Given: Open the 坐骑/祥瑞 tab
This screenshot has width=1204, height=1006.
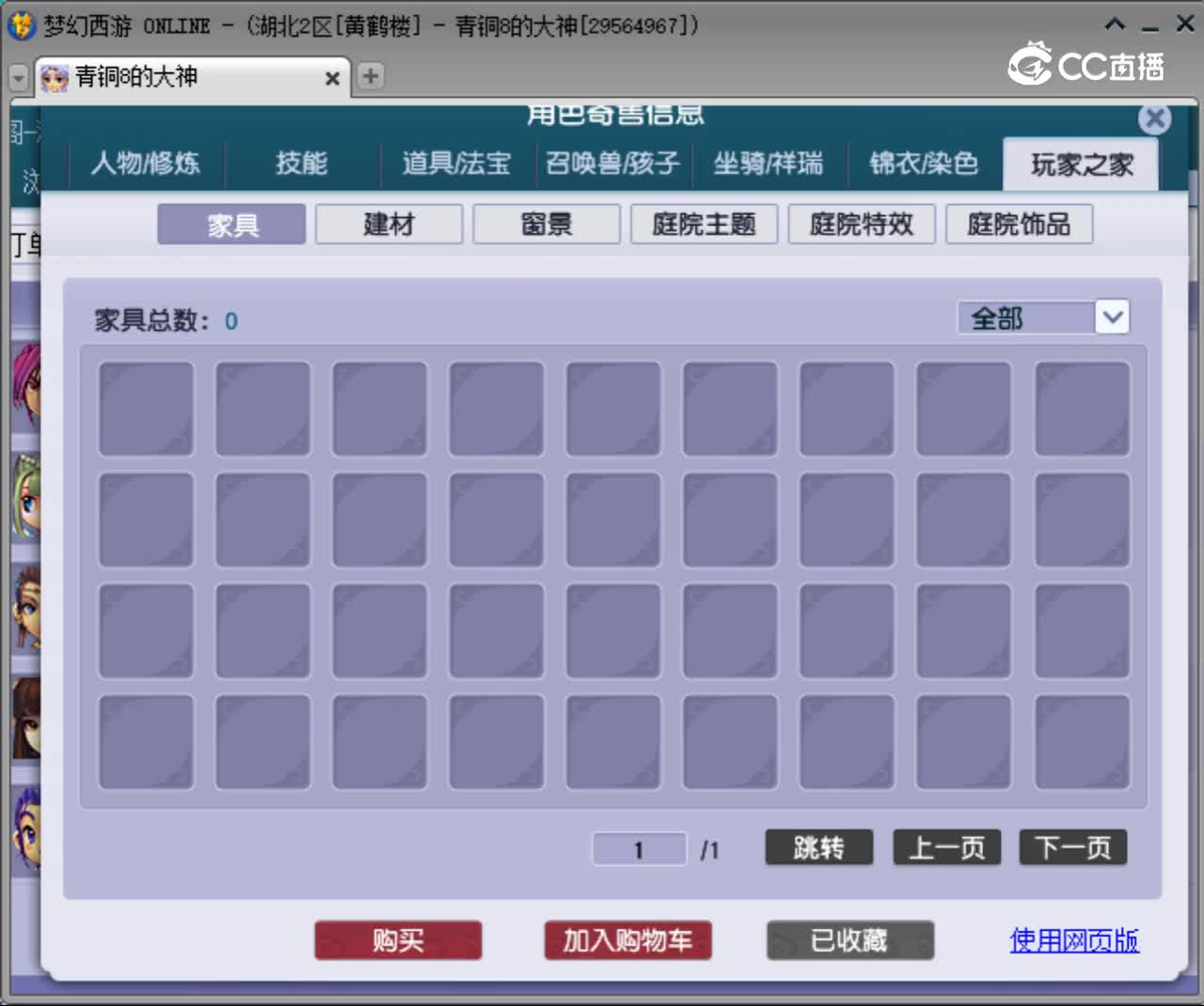Looking at the screenshot, I should pyautogui.click(x=768, y=164).
